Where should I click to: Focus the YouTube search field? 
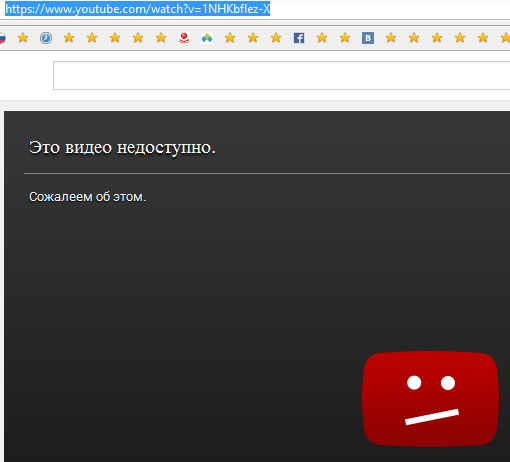pos(282,75)
